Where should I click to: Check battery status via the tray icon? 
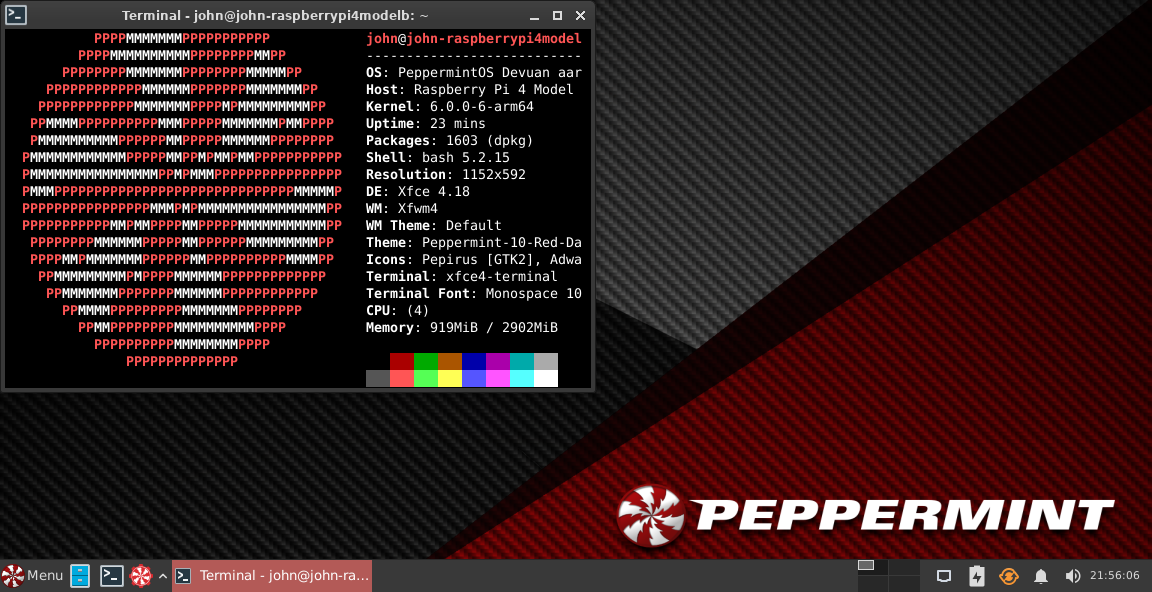click(x=976, y=576)
